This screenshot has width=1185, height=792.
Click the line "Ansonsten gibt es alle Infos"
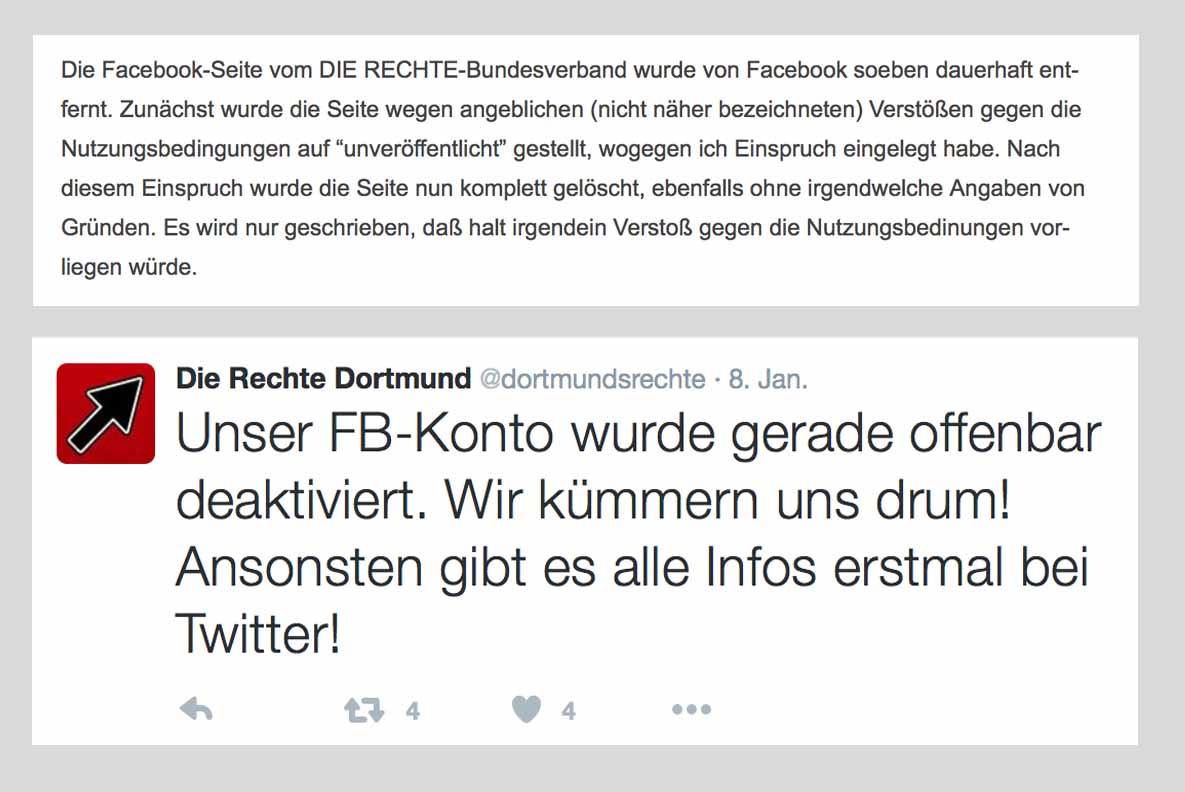coord(497,567)
